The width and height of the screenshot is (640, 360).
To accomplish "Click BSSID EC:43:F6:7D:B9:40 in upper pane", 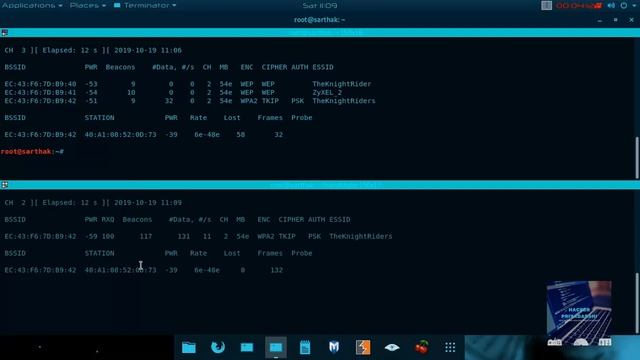I will coord(40,84).
